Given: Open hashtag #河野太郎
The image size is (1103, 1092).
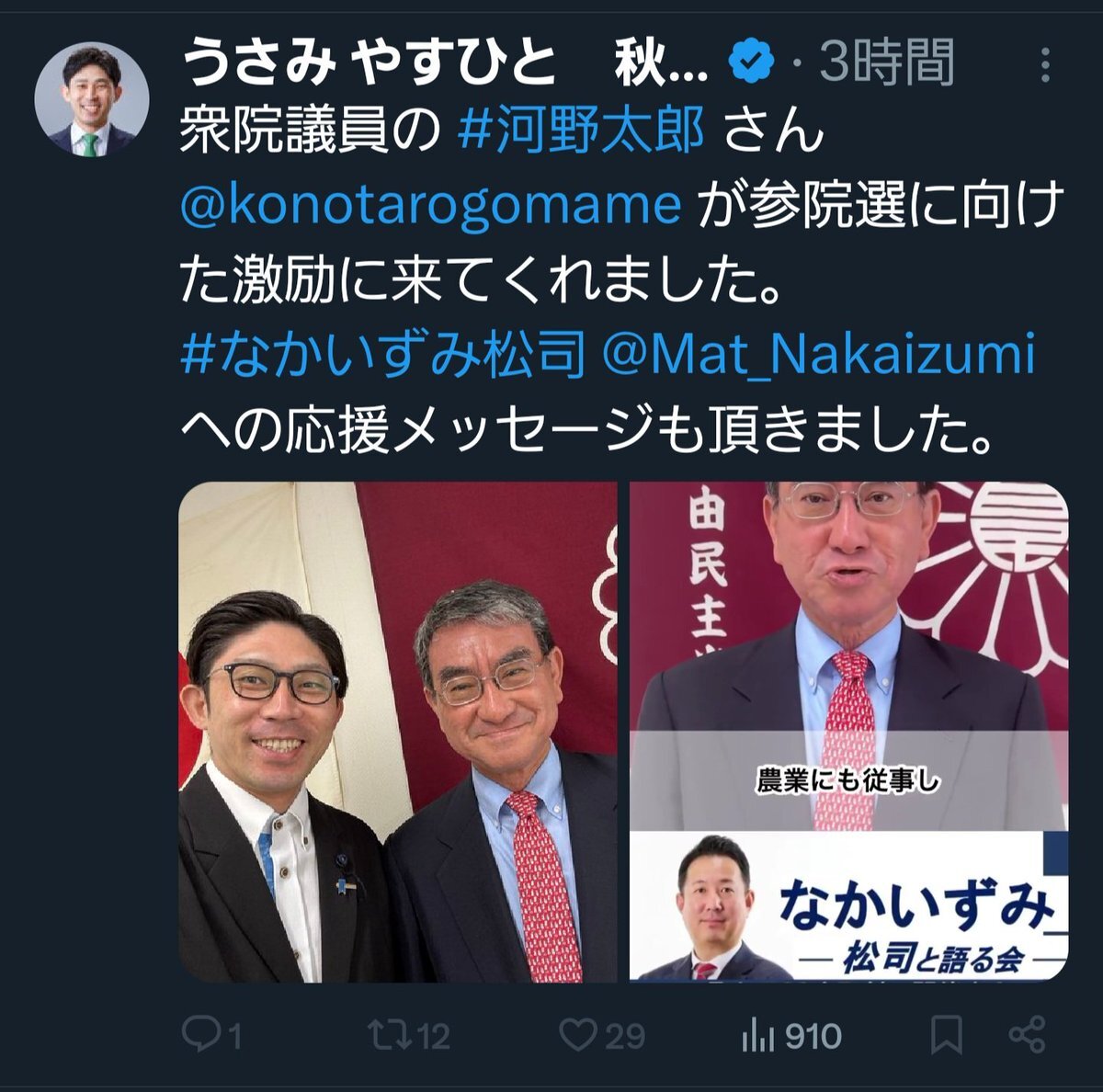Looking at the screenshot, I should click(581, 132).
